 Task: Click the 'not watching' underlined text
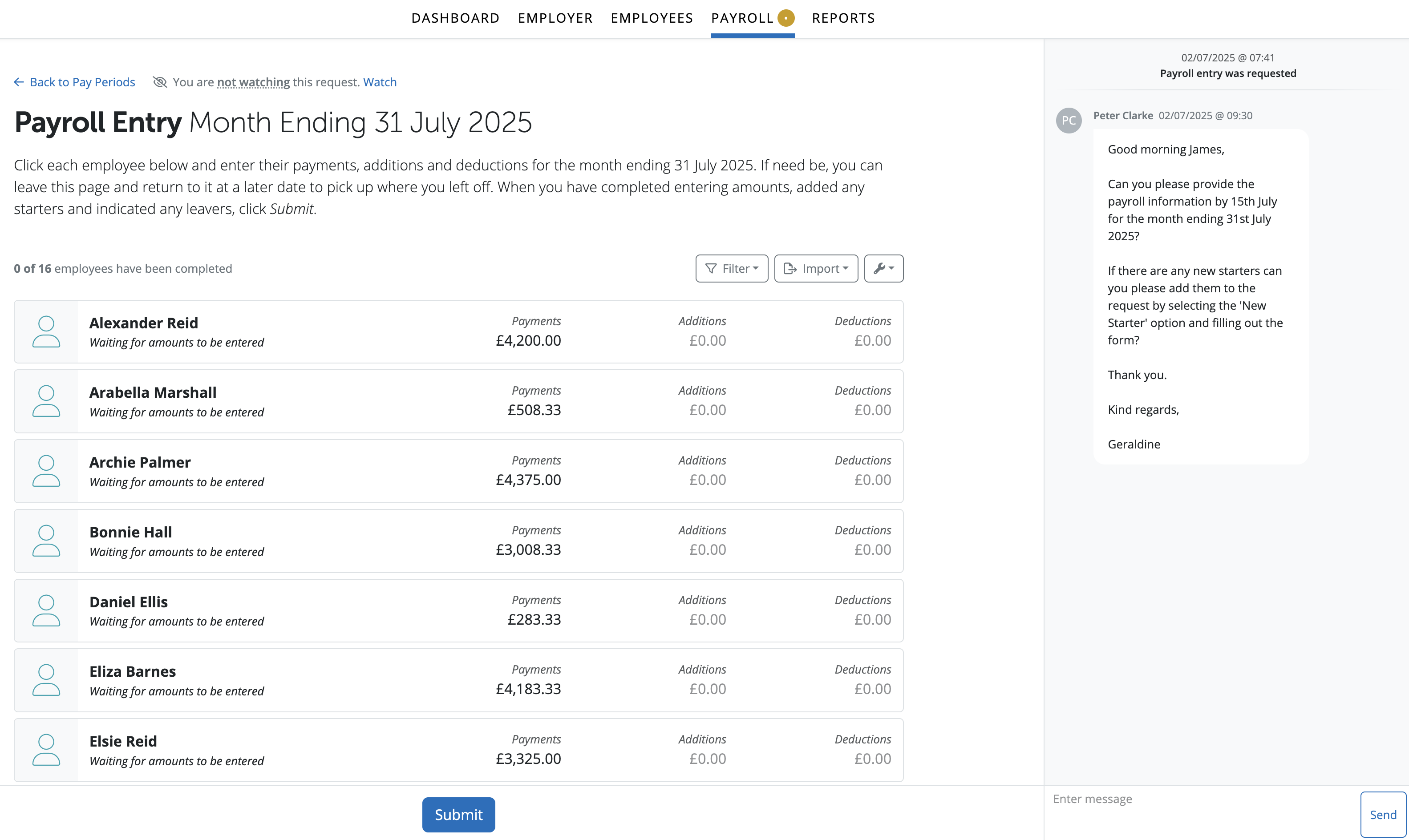253,82
